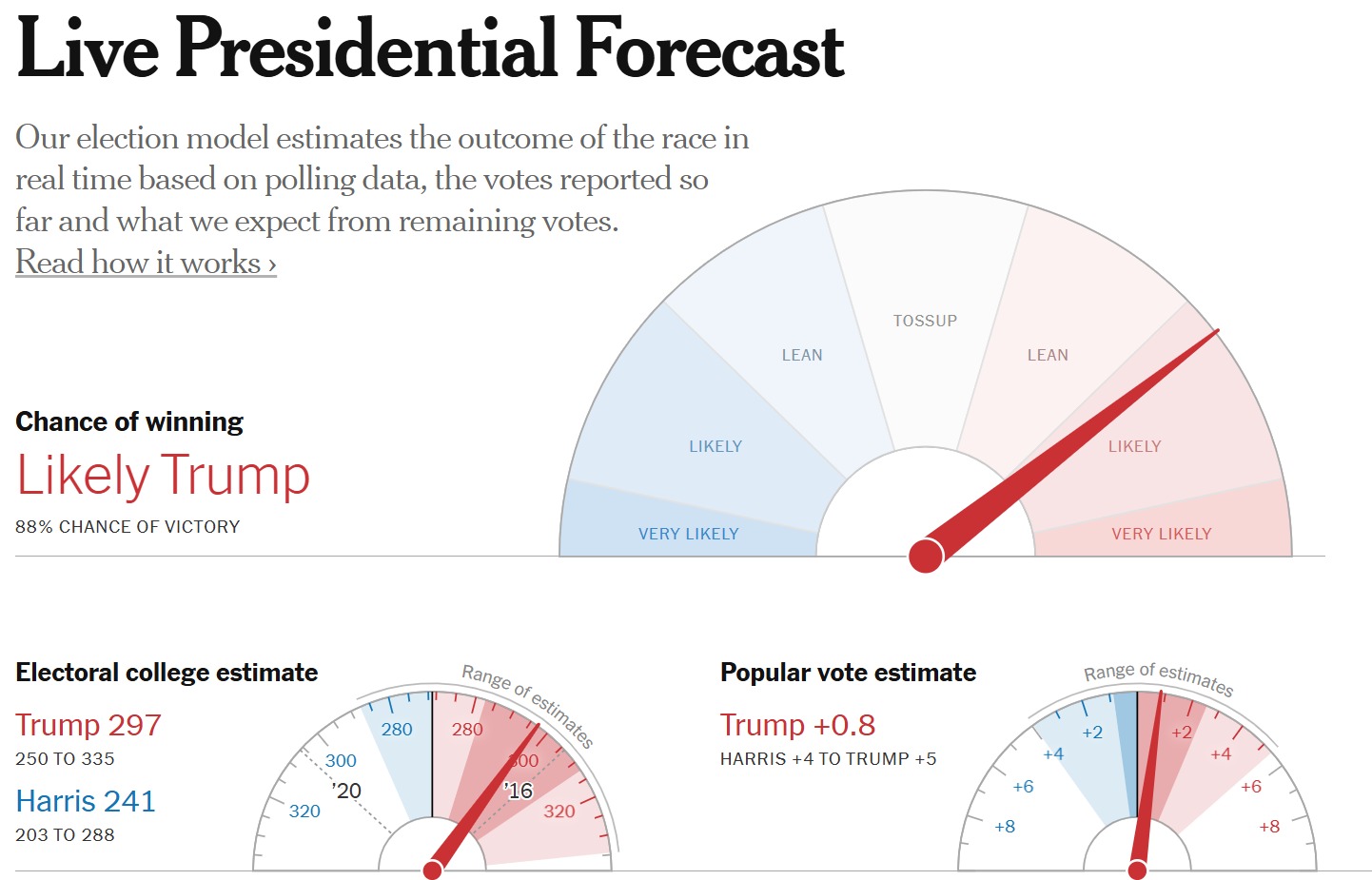Click the blue 320 label on electoral gauge

(304, 812)
